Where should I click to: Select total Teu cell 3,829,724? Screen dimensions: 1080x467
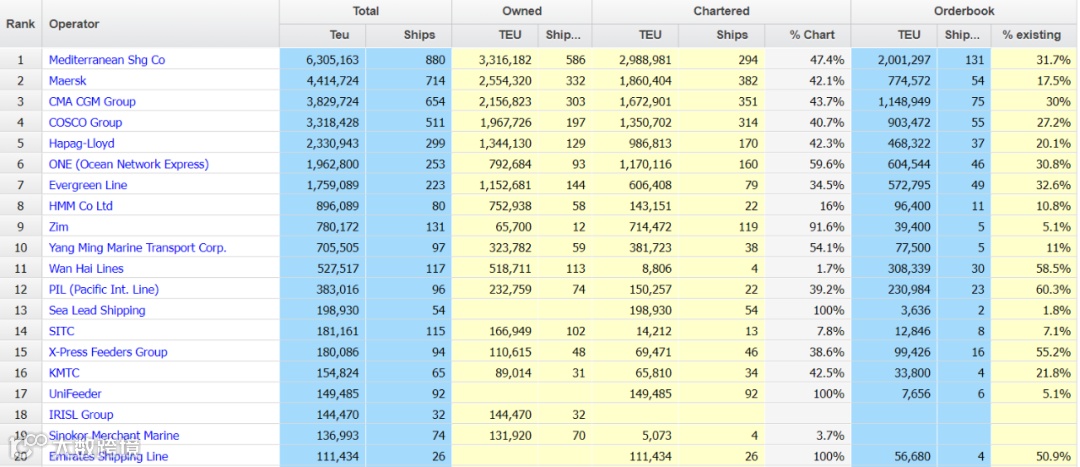tap(322, 101)
